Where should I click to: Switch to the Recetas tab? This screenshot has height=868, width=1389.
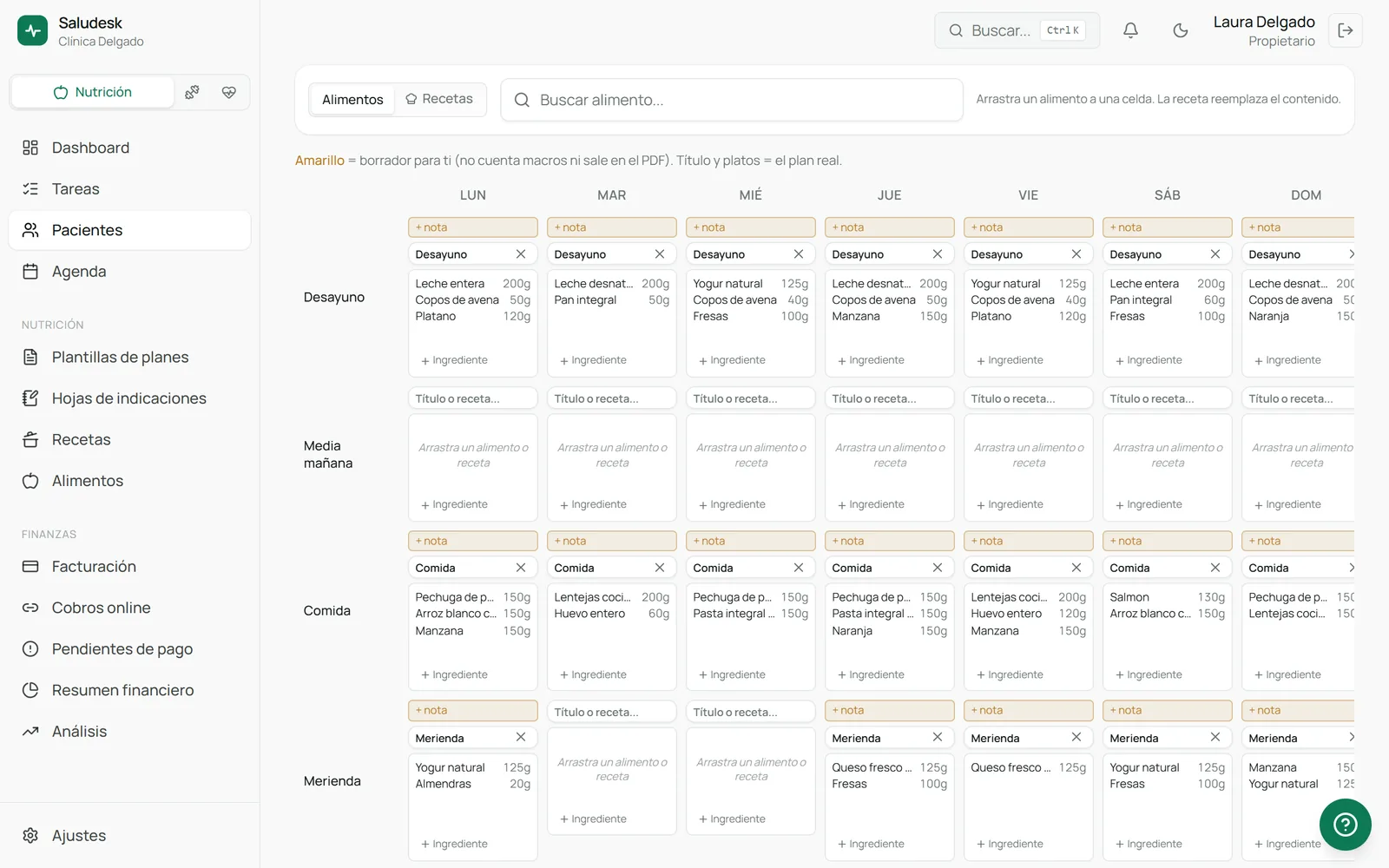click(x=439, y=99)
